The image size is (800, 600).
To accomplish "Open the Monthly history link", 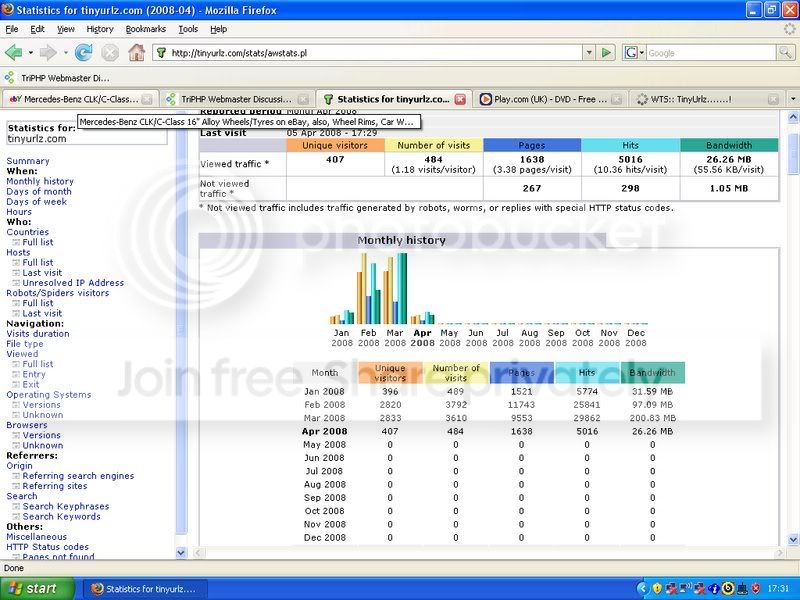I will coord(40,181).
